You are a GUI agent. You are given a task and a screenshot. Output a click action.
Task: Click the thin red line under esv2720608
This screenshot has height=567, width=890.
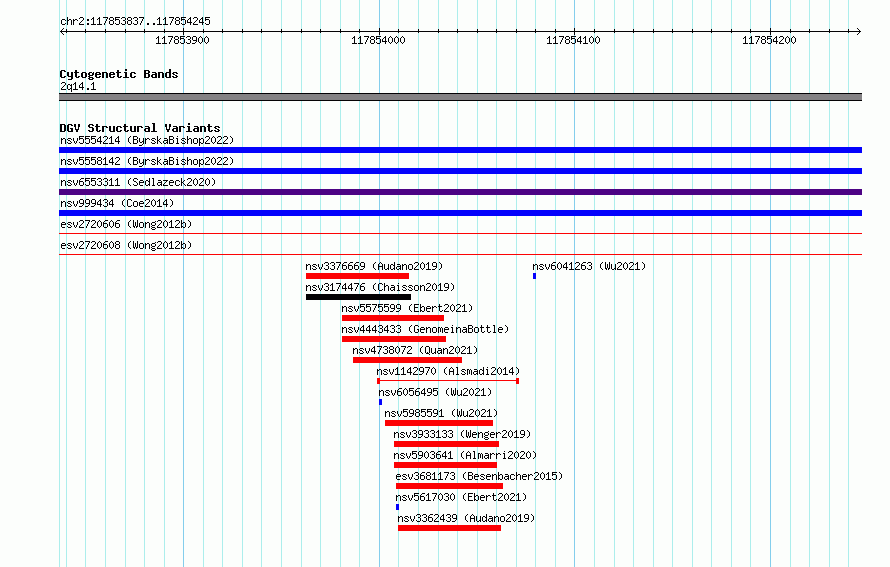click(460, 254)
